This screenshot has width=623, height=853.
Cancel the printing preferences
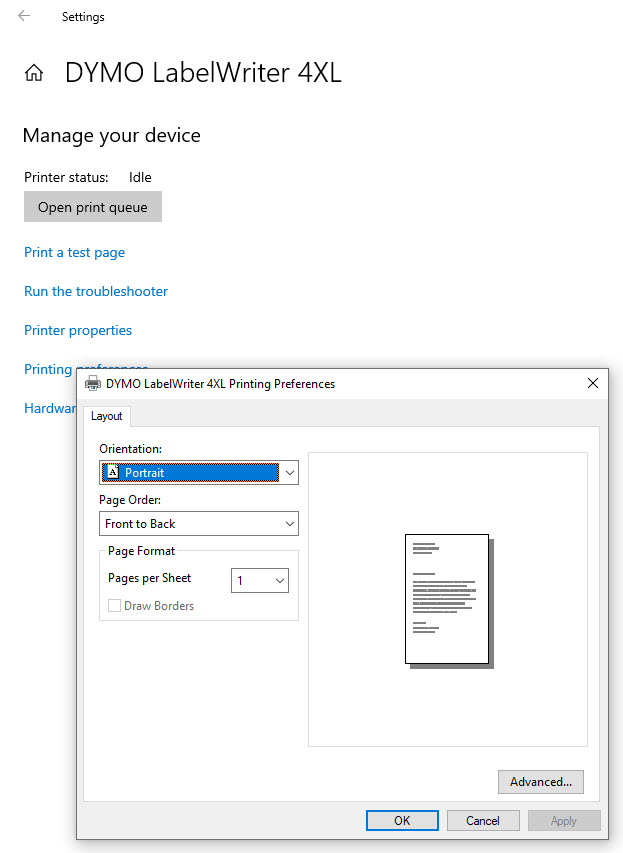[x=483, y=820]
